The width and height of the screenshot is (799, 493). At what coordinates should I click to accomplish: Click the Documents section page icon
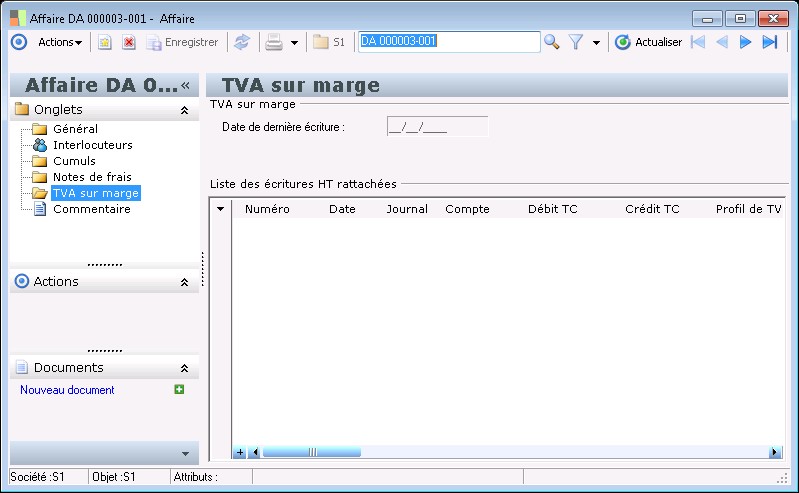pyautogui.click(x=21, y=367)
